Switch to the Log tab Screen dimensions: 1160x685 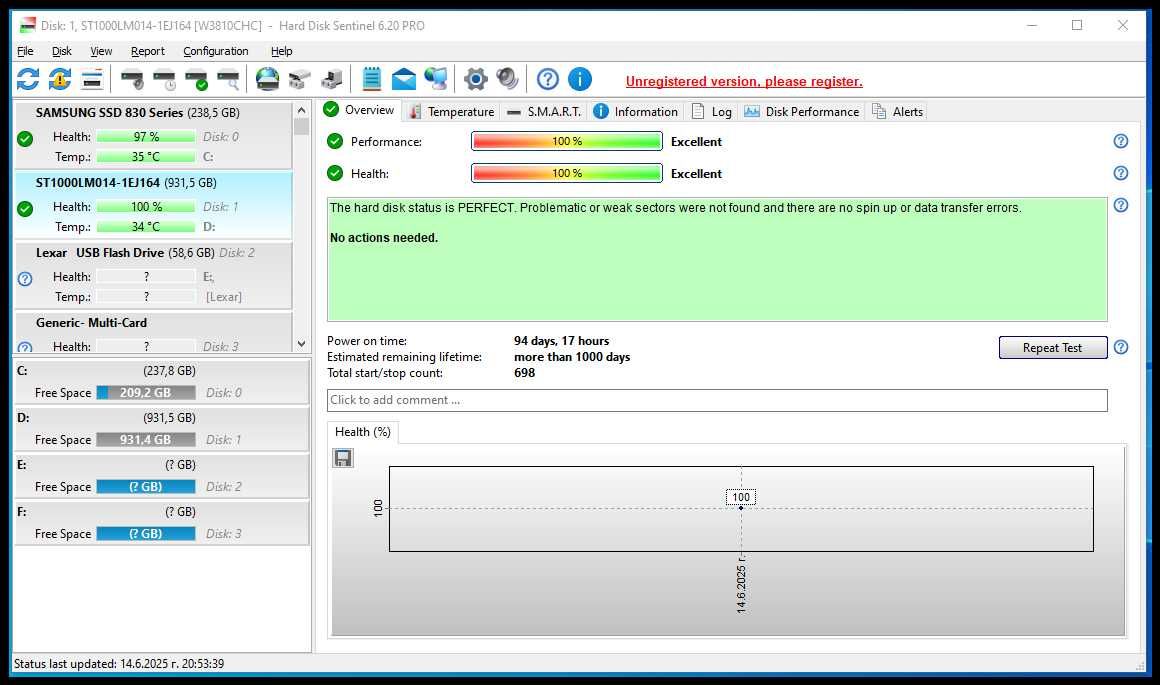click(712, 112)
